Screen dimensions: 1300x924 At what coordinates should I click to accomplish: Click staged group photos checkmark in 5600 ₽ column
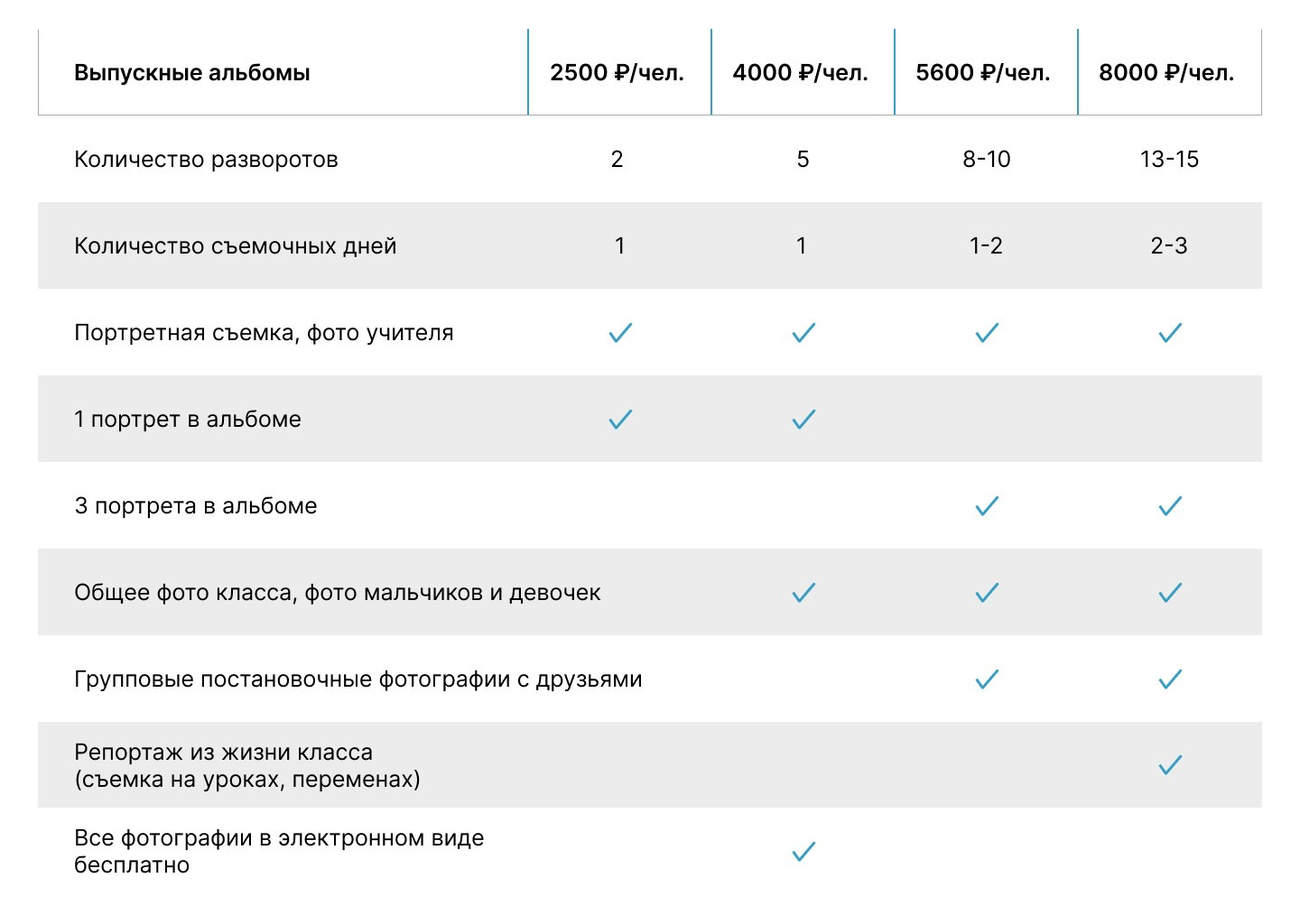(987, 679)
